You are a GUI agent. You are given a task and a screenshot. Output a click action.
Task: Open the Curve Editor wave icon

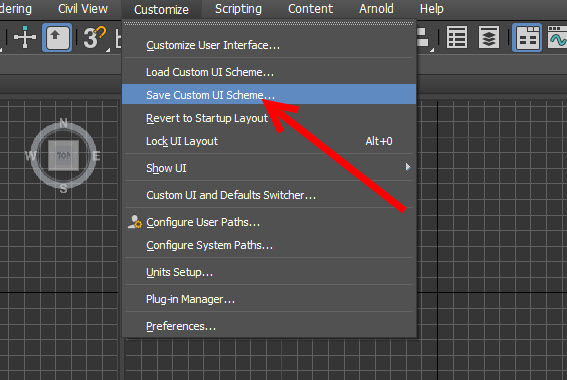click(x=557, y=37)
